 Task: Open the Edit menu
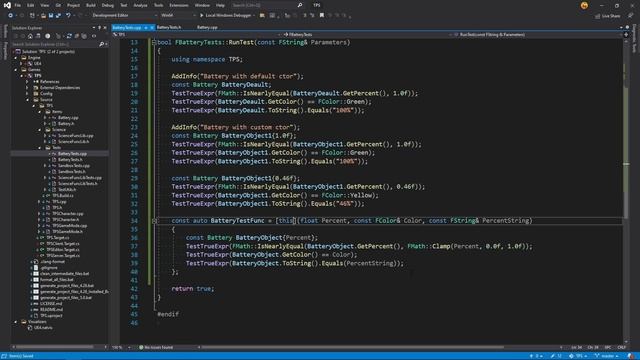[31, 5]
